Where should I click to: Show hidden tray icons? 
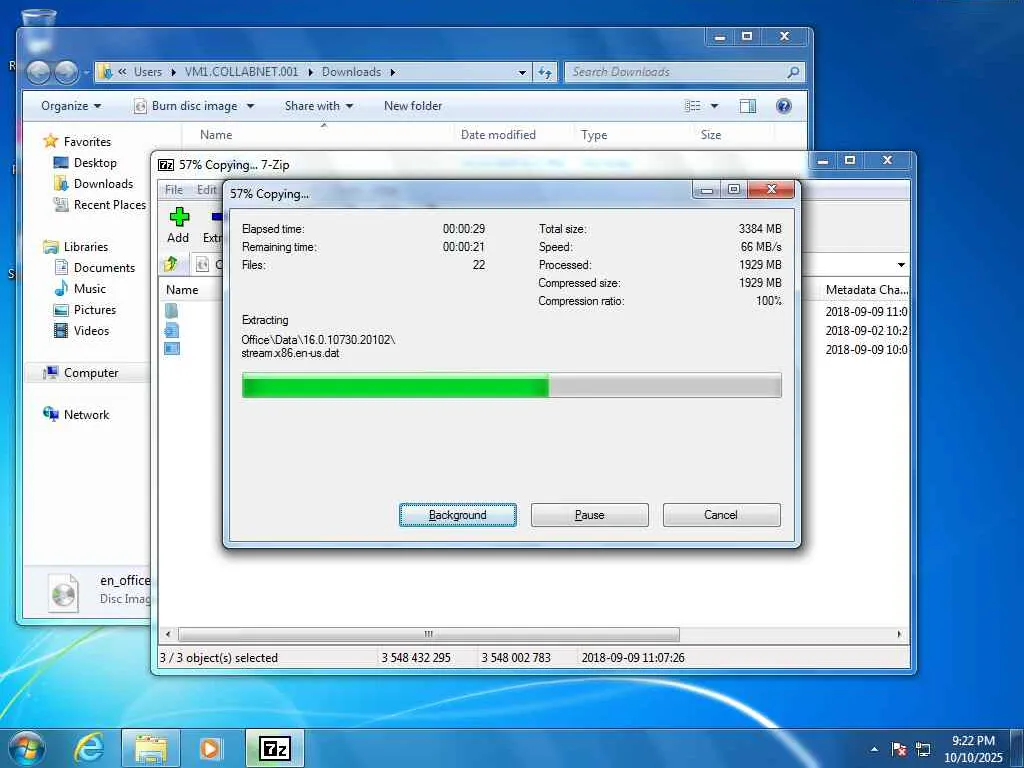[x=874, y=749]
